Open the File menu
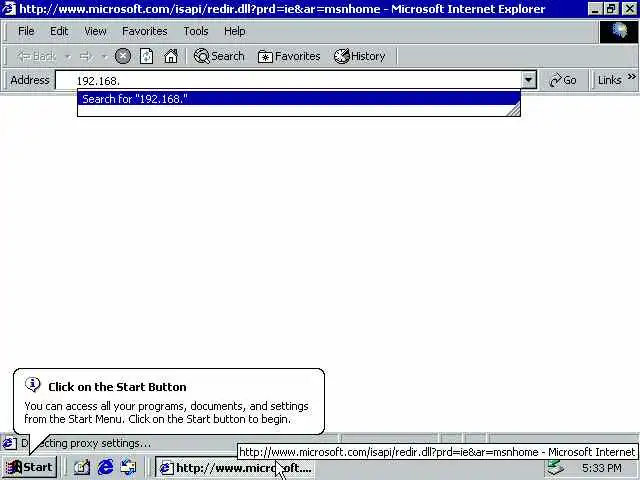The image size is (640, 480). point(26,31)
